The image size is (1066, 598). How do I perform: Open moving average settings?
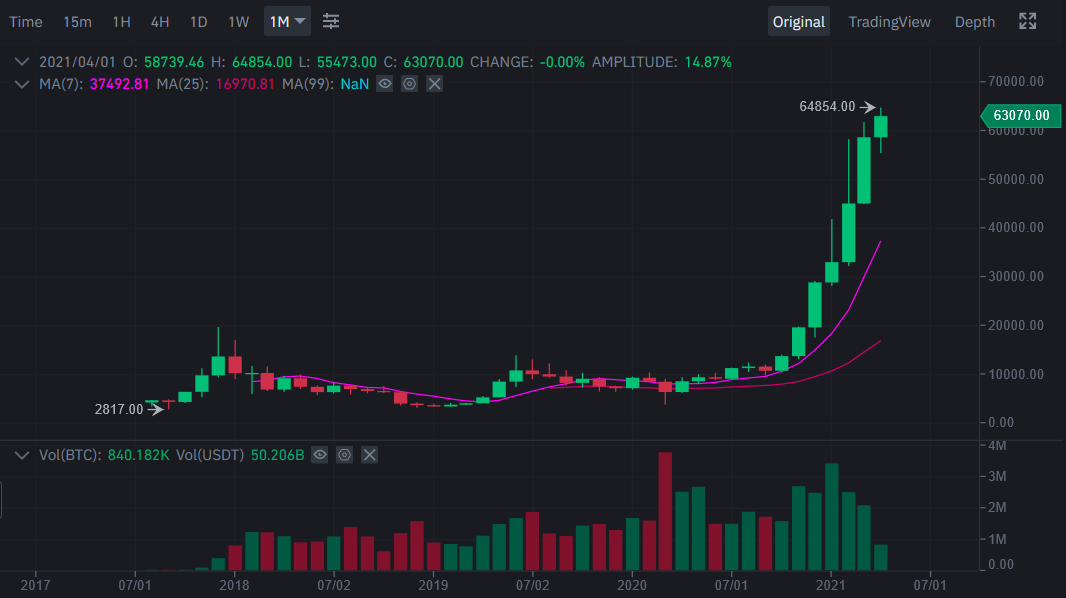pos(409,84)
